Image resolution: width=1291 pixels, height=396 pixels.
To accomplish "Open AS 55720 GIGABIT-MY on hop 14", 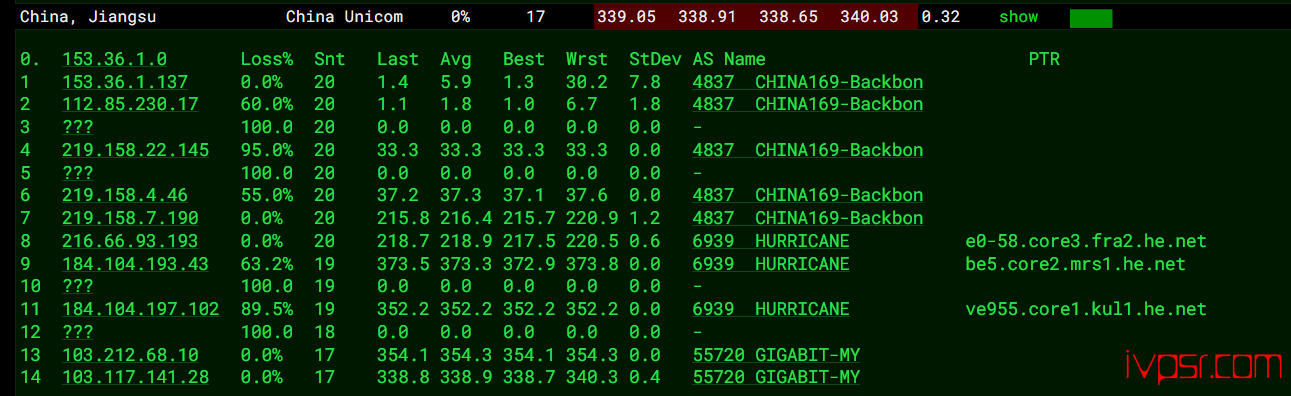I will [776, 377].
